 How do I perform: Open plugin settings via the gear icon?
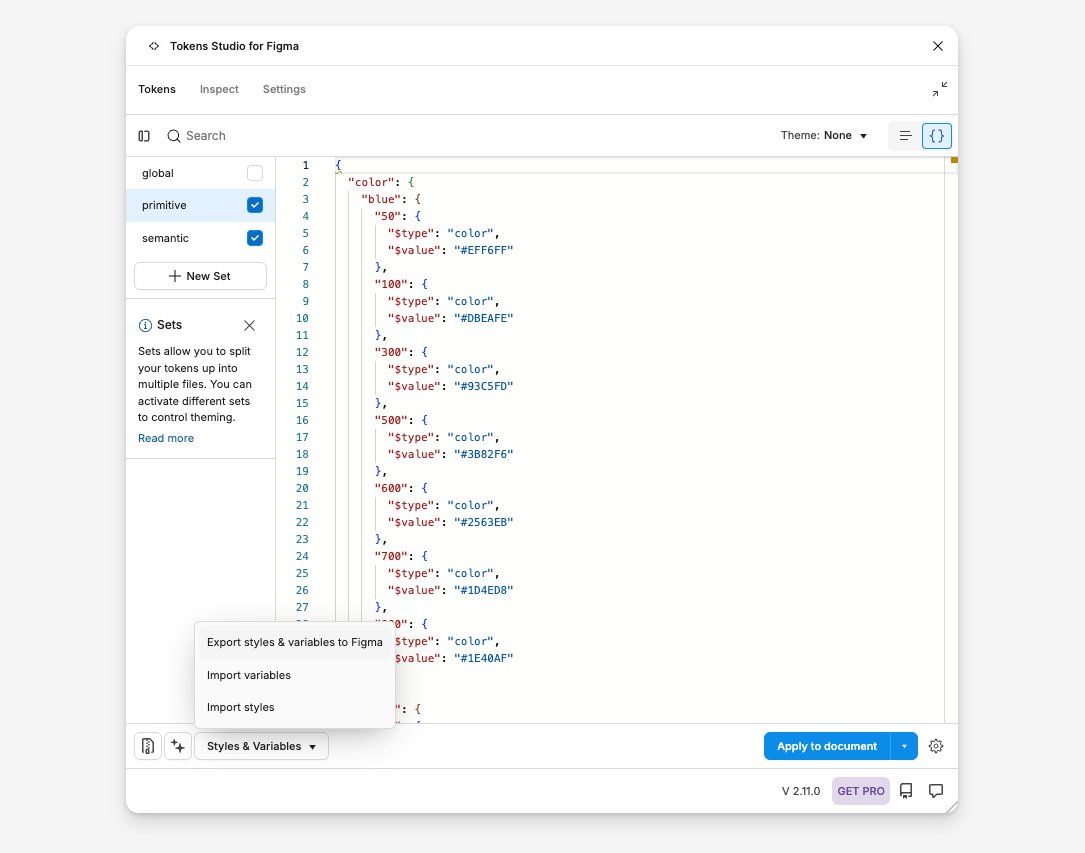pyautogui.click(x=936, y=746)
